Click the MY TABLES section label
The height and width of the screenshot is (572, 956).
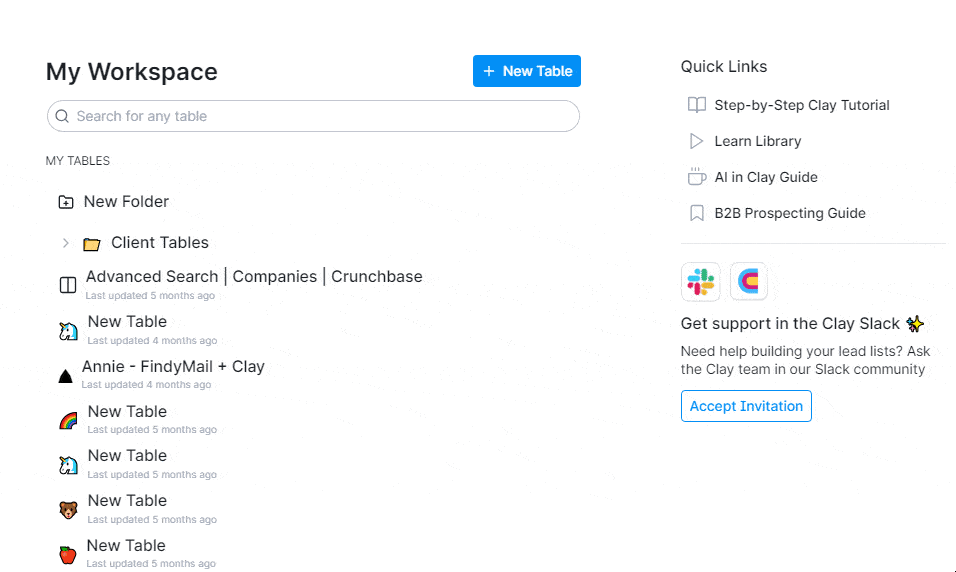78,161
